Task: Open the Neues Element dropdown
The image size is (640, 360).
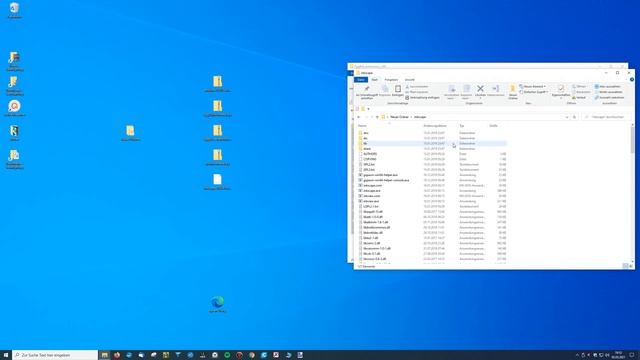Action: pyautogui.click(x=533, y=87)
